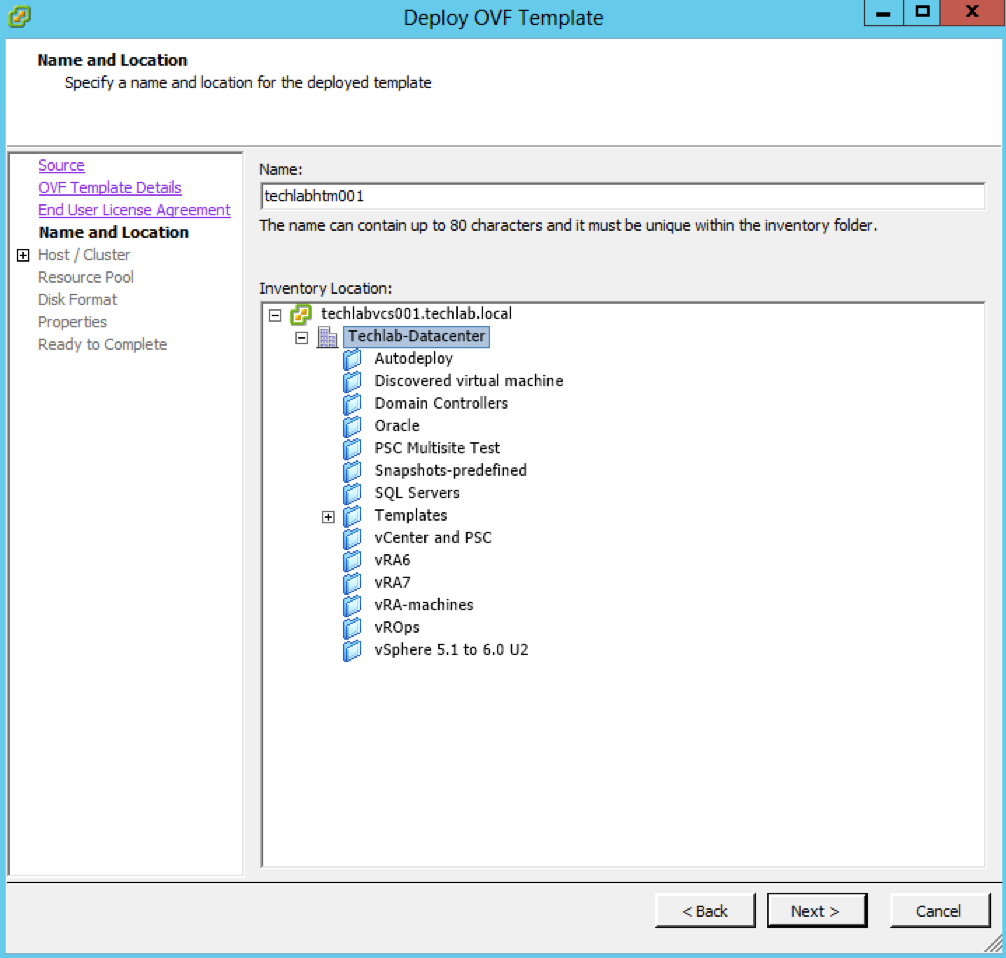The height and width of the screenshot is (958, 1006).
Task: Click the vCenter server icon beside techlabvcs001.techlab.local
Action: [x=300, y=314]
